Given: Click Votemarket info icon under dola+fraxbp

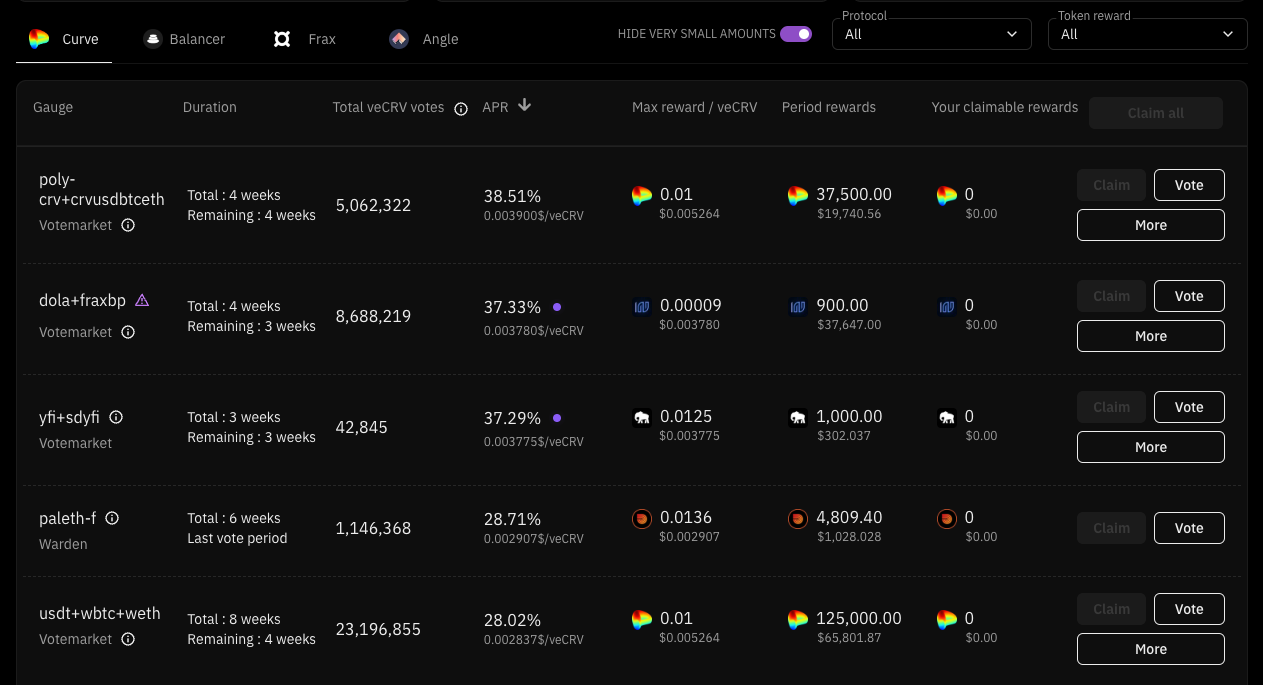Looking at the screenshot, I should pyautogui.click(x=128, y=332).
